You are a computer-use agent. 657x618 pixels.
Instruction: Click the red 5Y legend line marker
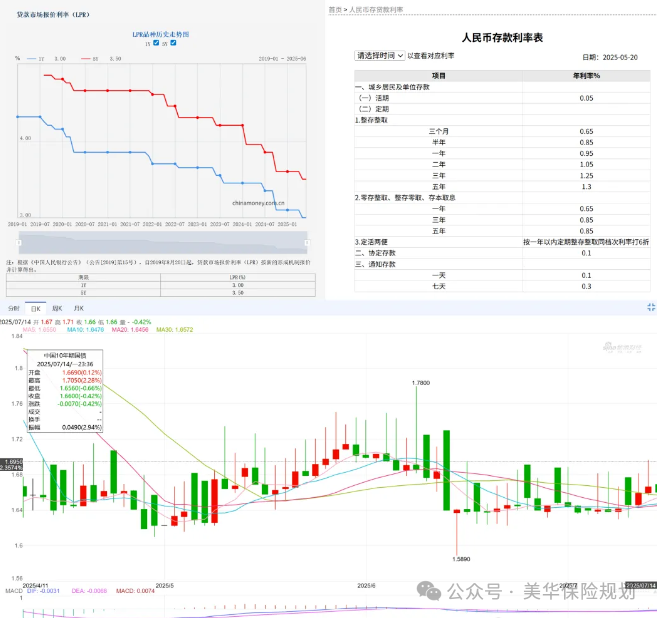click(83, 59)
